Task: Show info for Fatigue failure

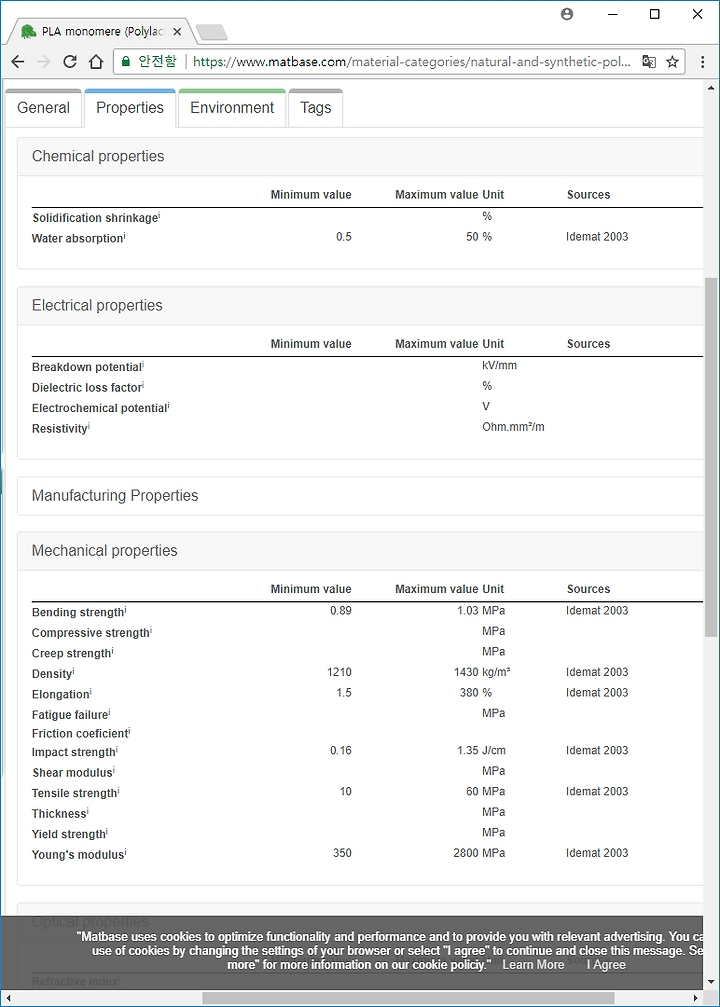Action: (109, 712)
